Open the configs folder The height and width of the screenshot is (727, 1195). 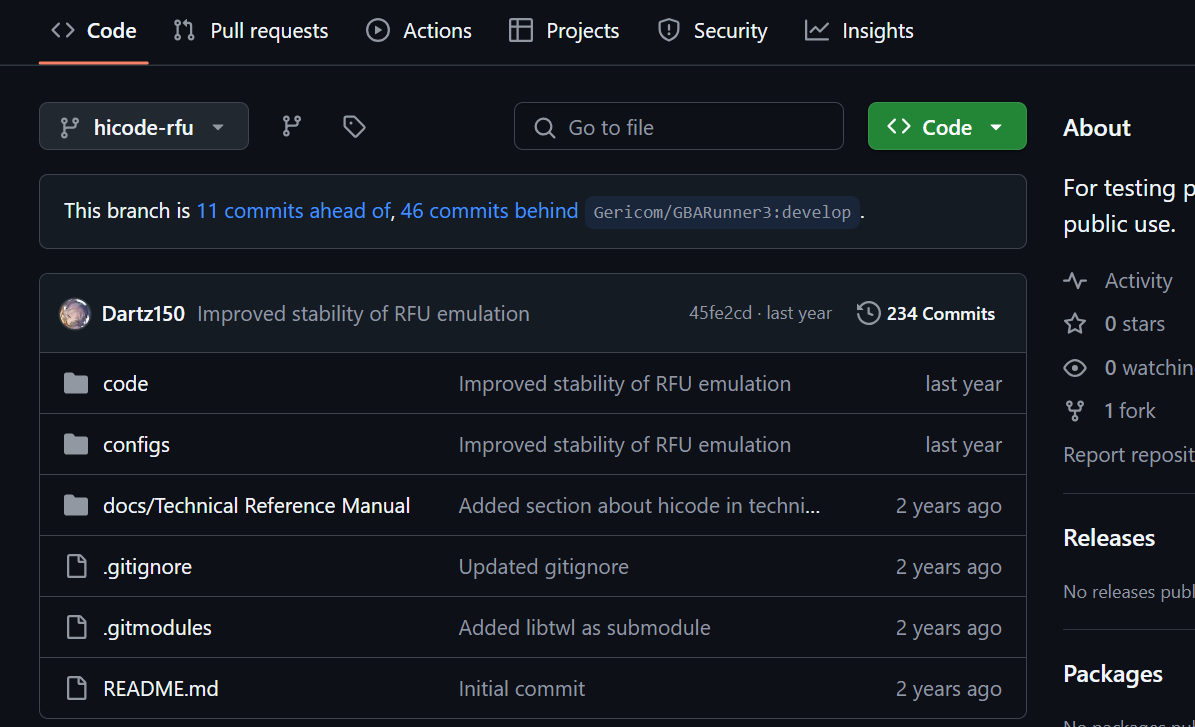tap(136, 444)
